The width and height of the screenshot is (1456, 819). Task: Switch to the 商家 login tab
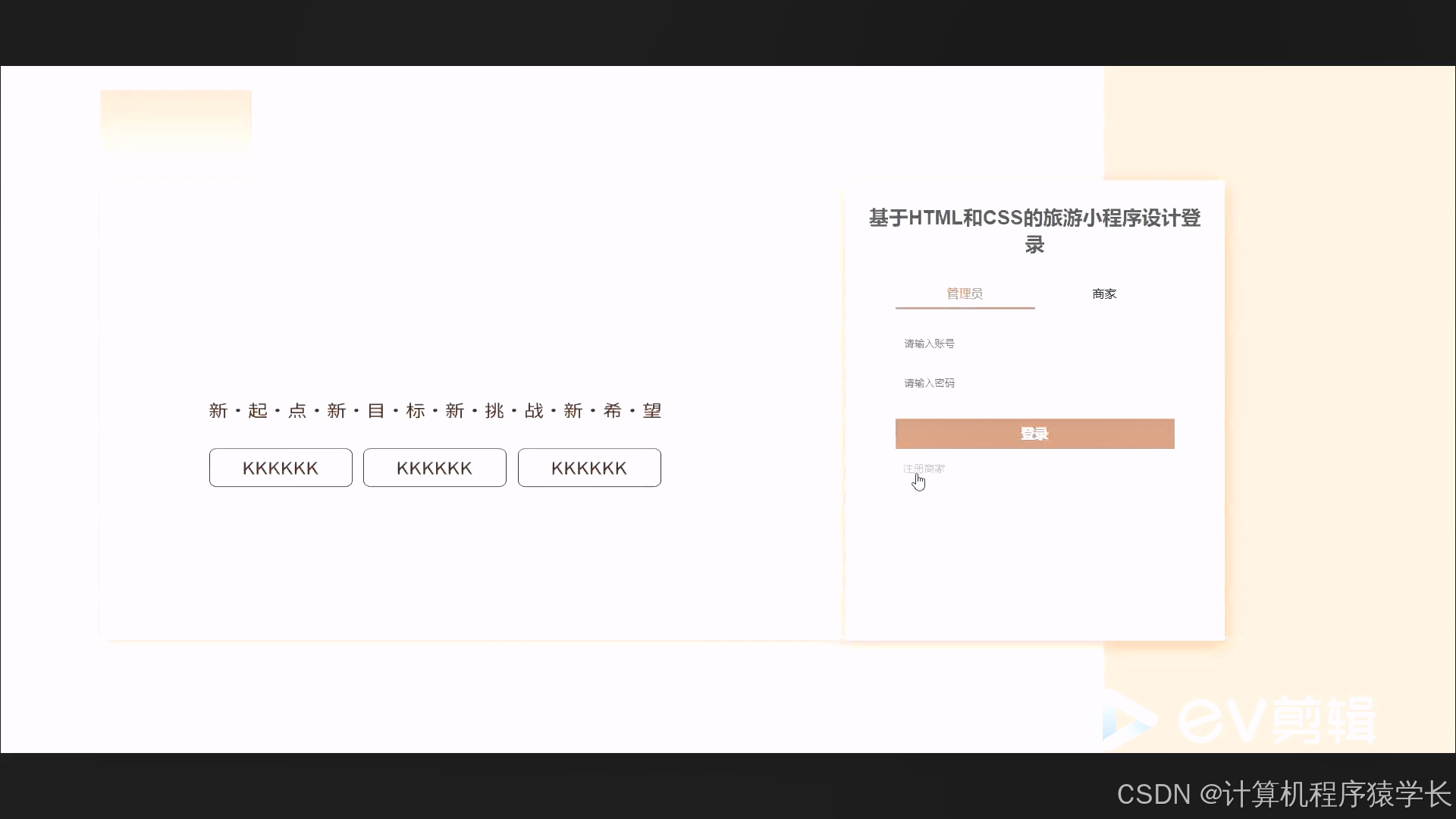pyautogui.click(x=1104, y=293)
